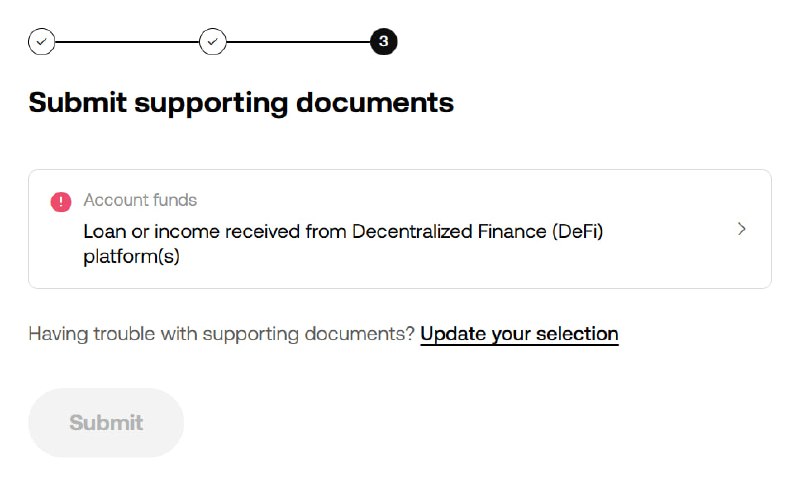Click the first completed step checkmark circle
This screenshot has width=800, height=479.
pos(42,41)
